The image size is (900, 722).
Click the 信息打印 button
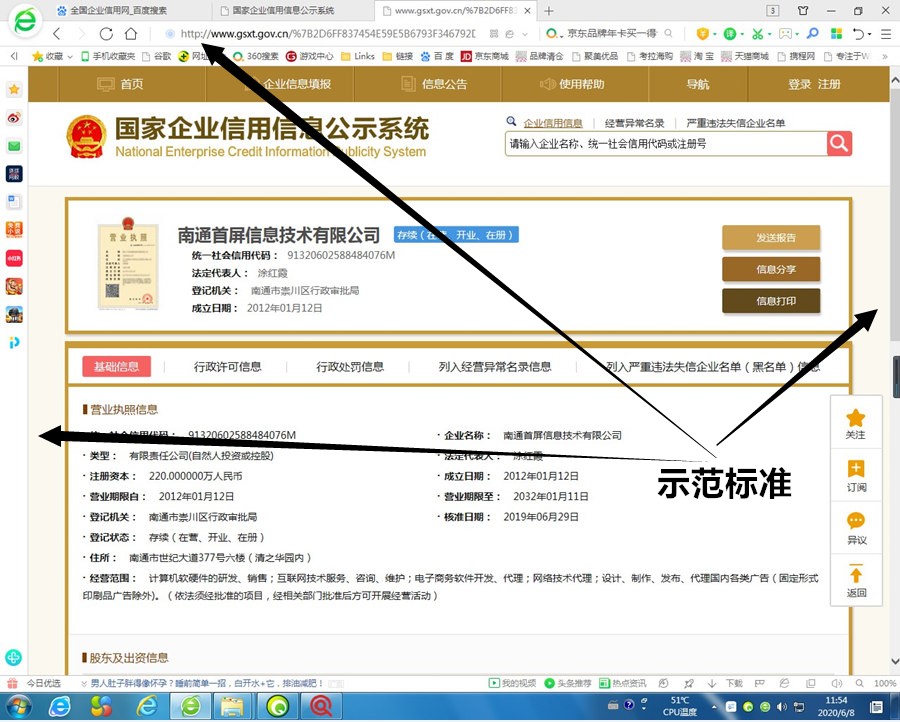[x=771, y=301]
